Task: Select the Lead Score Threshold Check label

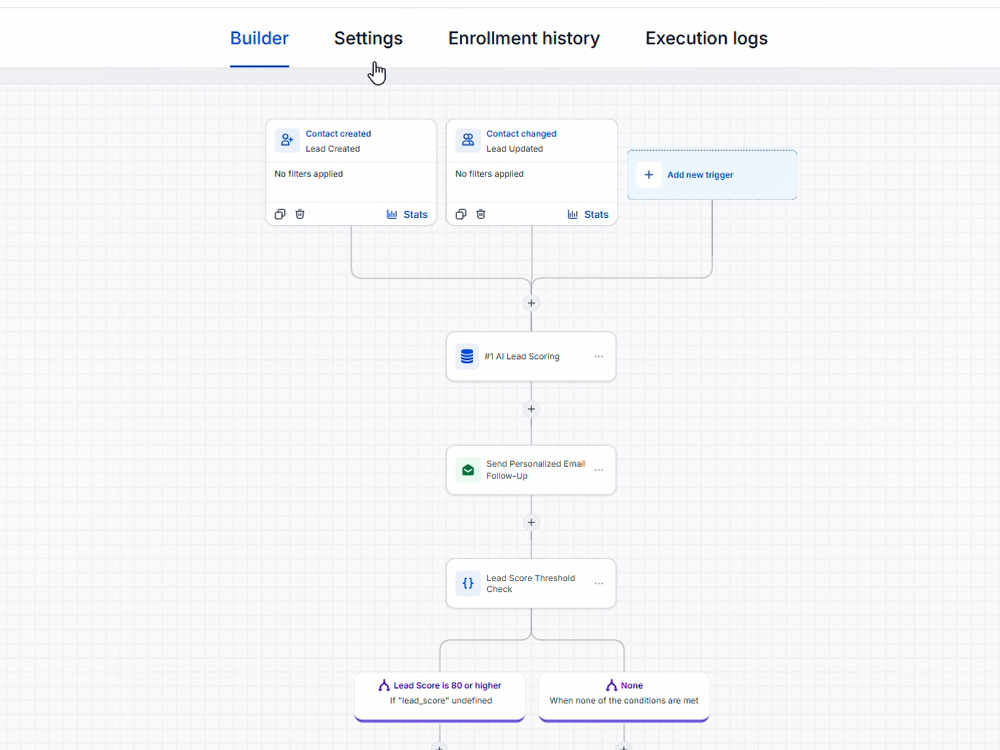Action: (531, 584)
